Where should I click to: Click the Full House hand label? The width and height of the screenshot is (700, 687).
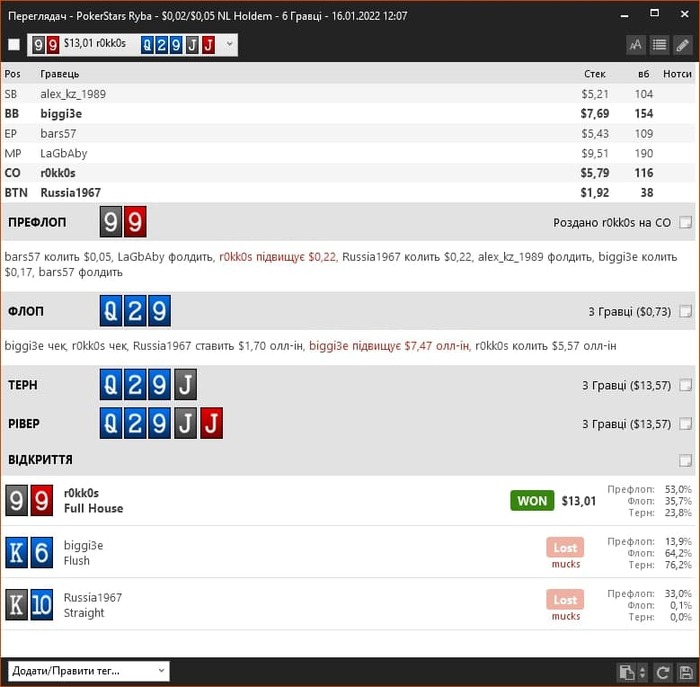click(93, 508)
